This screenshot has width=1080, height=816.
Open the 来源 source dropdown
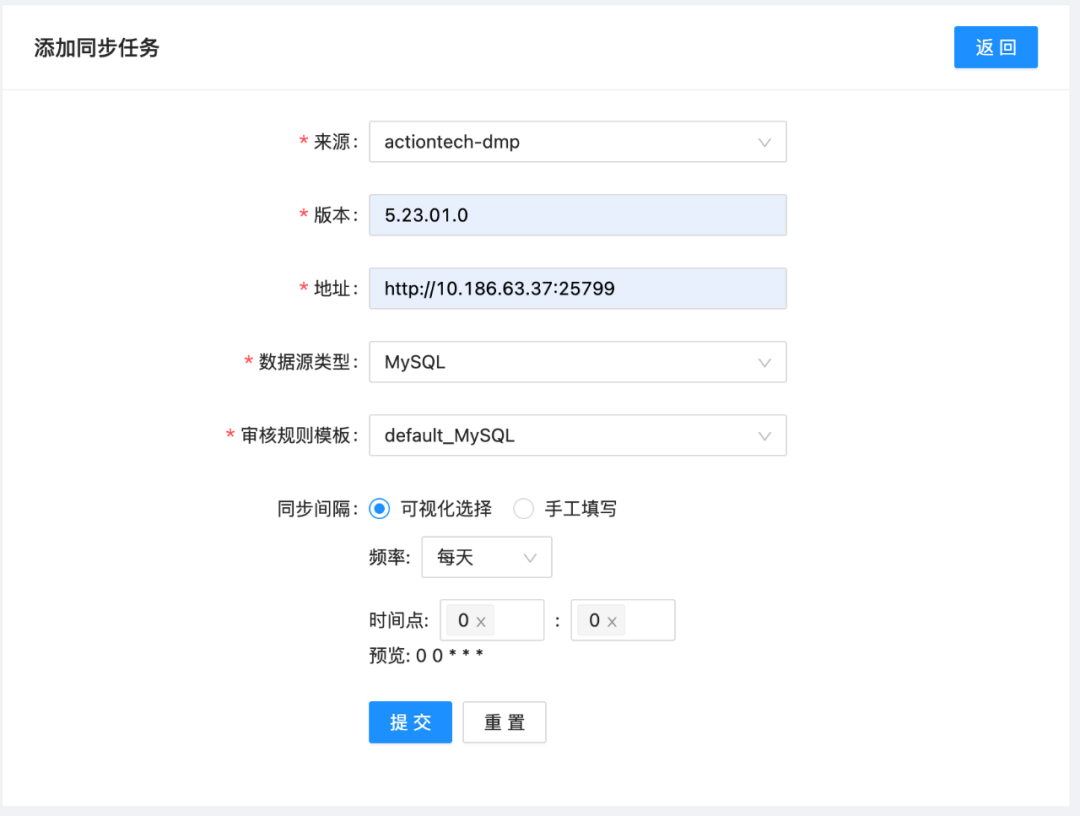(560, 142)
